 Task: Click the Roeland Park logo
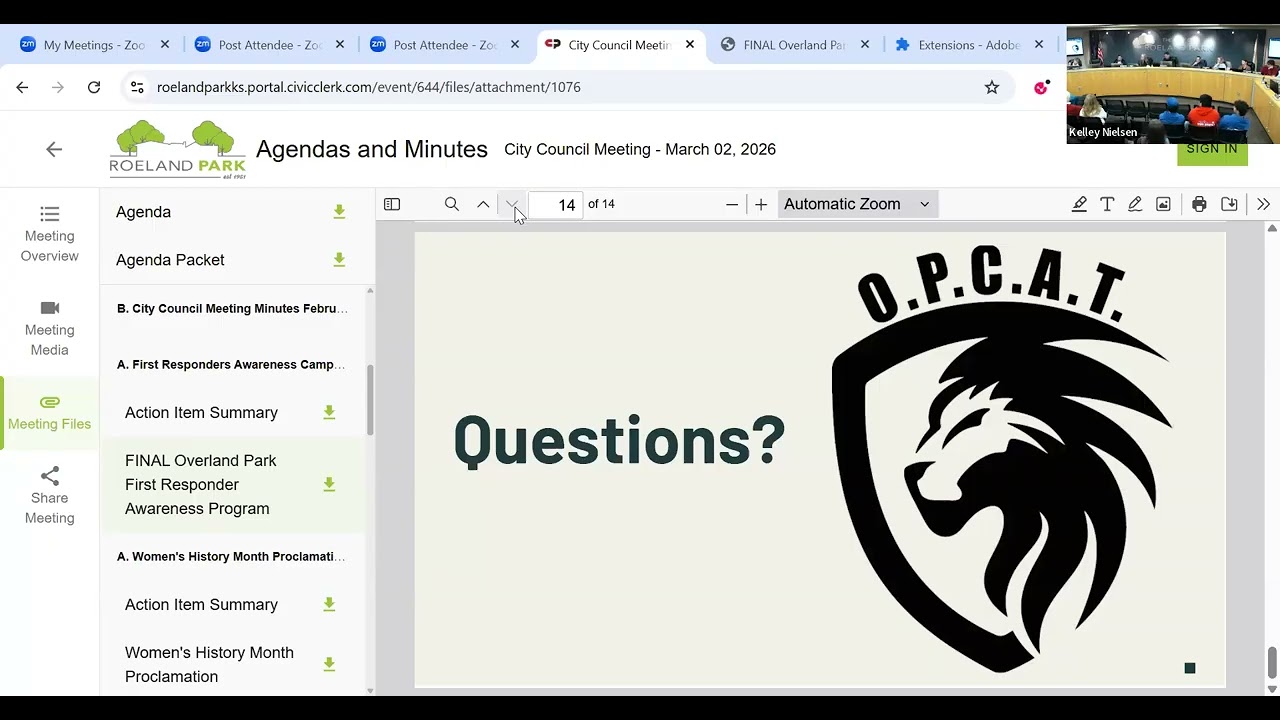point(178,149)
